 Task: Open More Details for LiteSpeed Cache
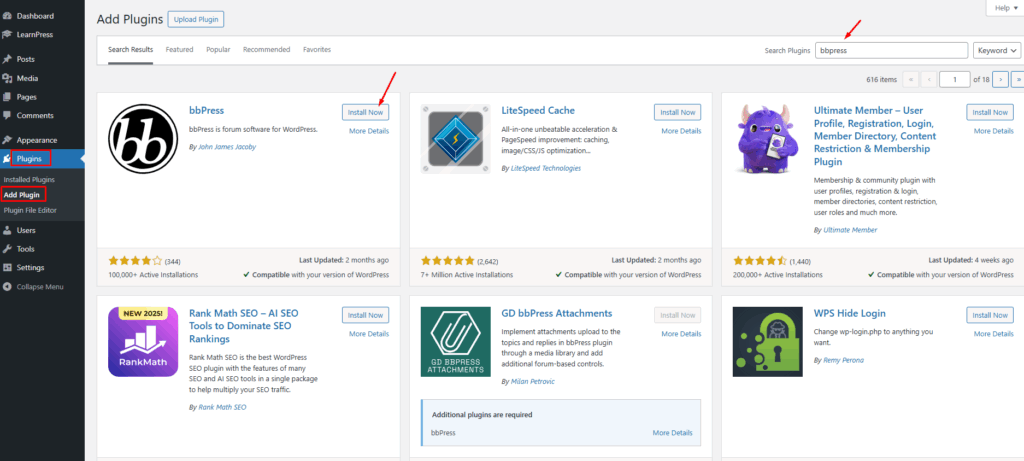tap(681, 131)
